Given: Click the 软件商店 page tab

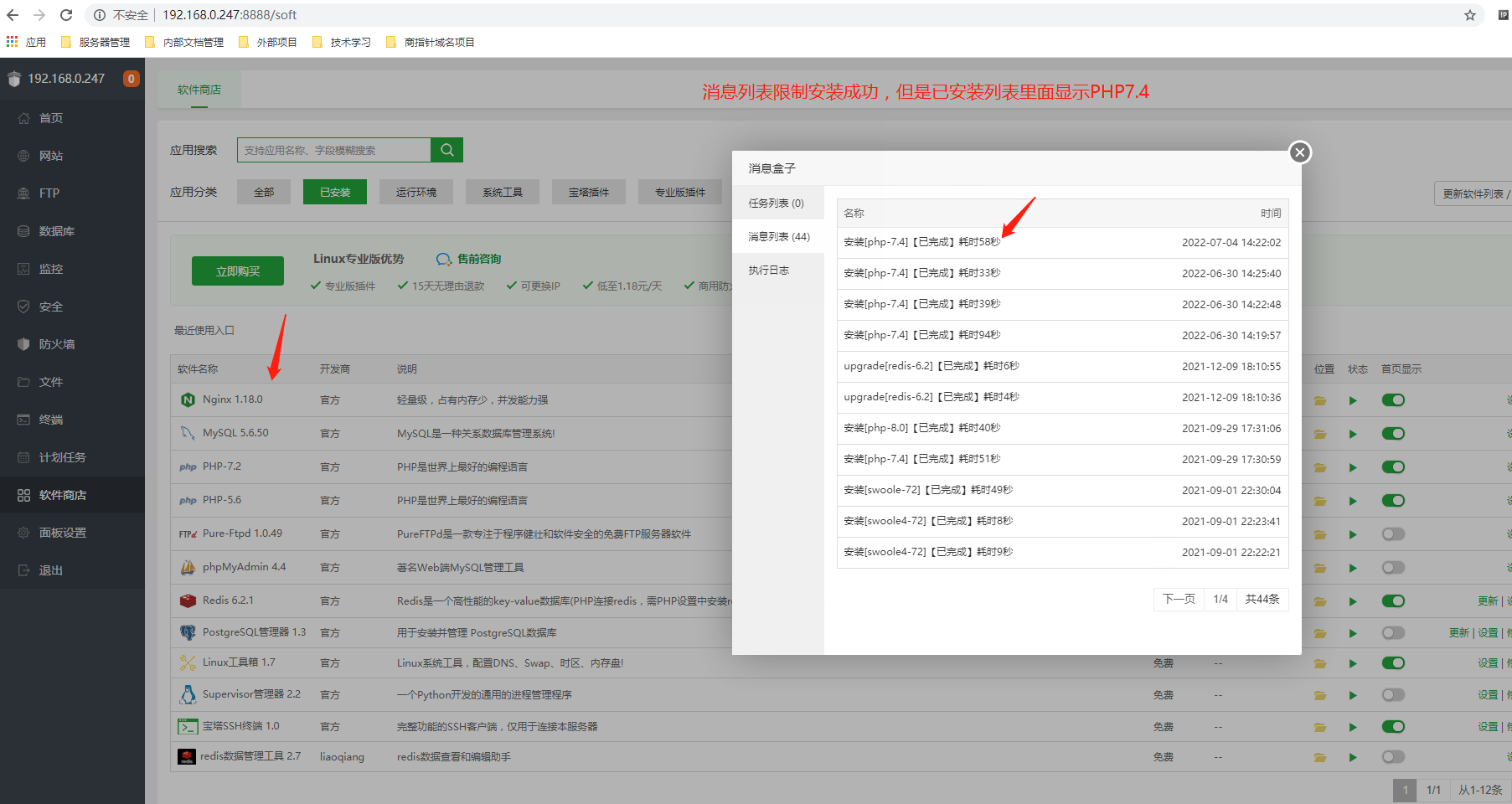Looking at the screenshot, I should 199,90.
